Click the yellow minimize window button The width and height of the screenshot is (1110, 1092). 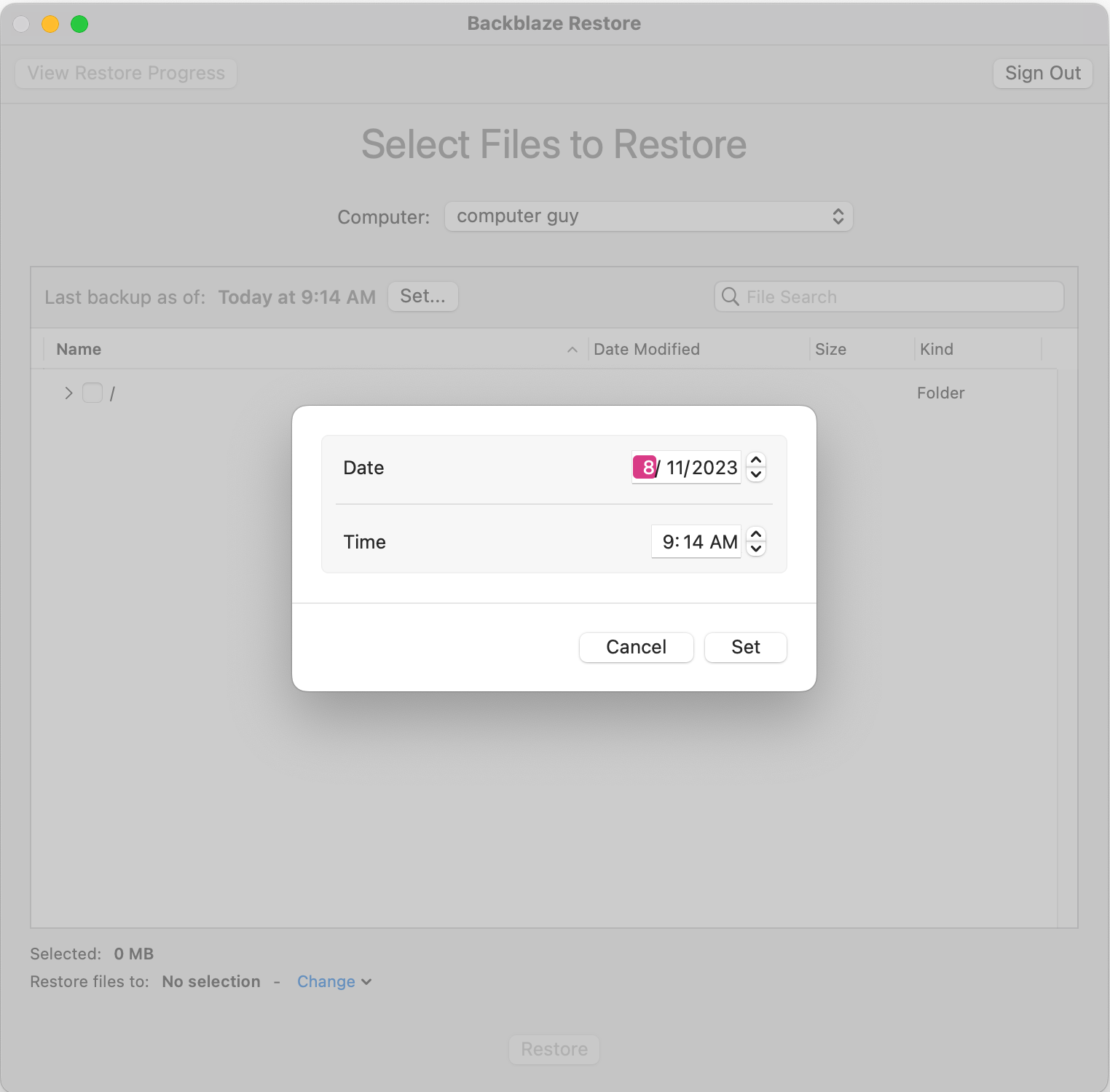coord(50,24)
